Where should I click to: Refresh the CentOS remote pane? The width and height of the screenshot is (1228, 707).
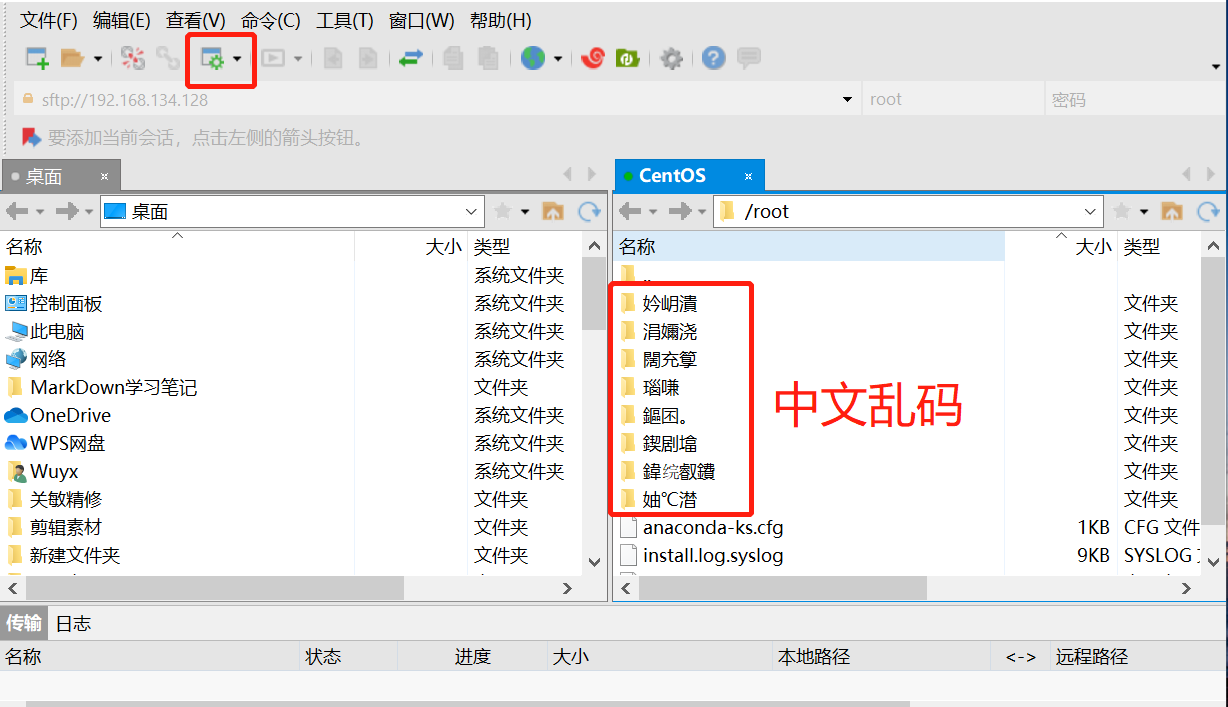(x=1209, y=211)
